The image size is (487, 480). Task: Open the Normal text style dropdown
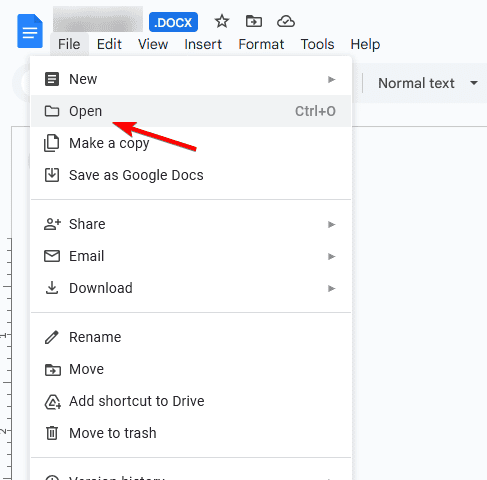[x=428, y=83]
